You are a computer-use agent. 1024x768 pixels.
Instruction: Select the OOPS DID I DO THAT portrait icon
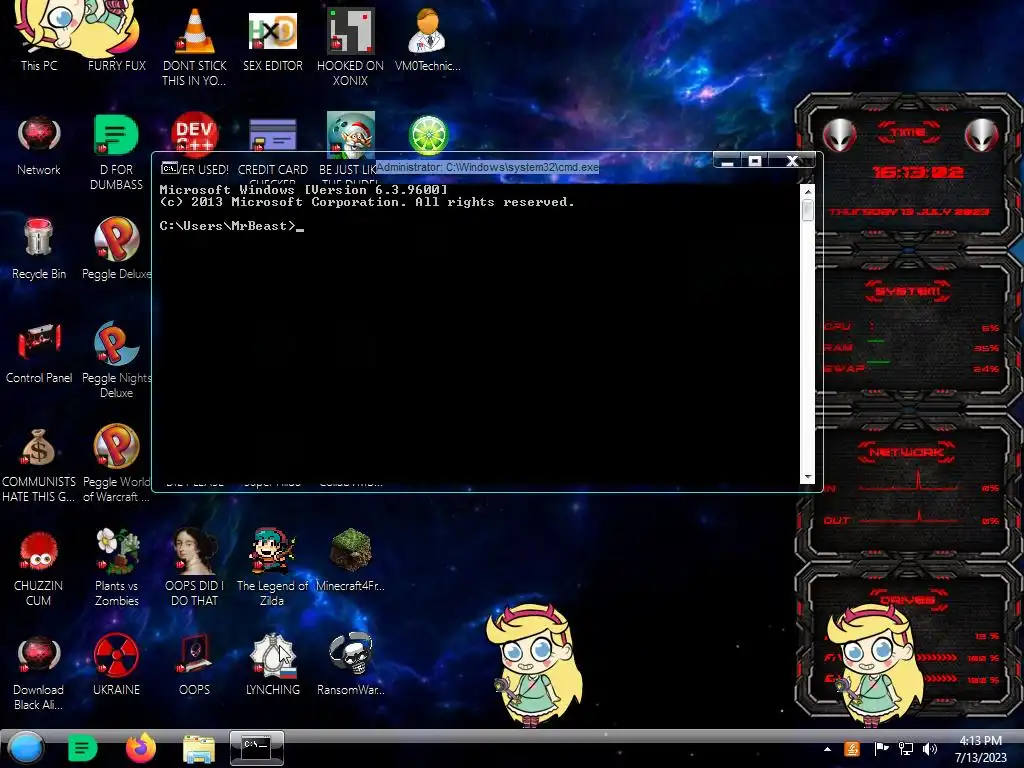point(195,567)
